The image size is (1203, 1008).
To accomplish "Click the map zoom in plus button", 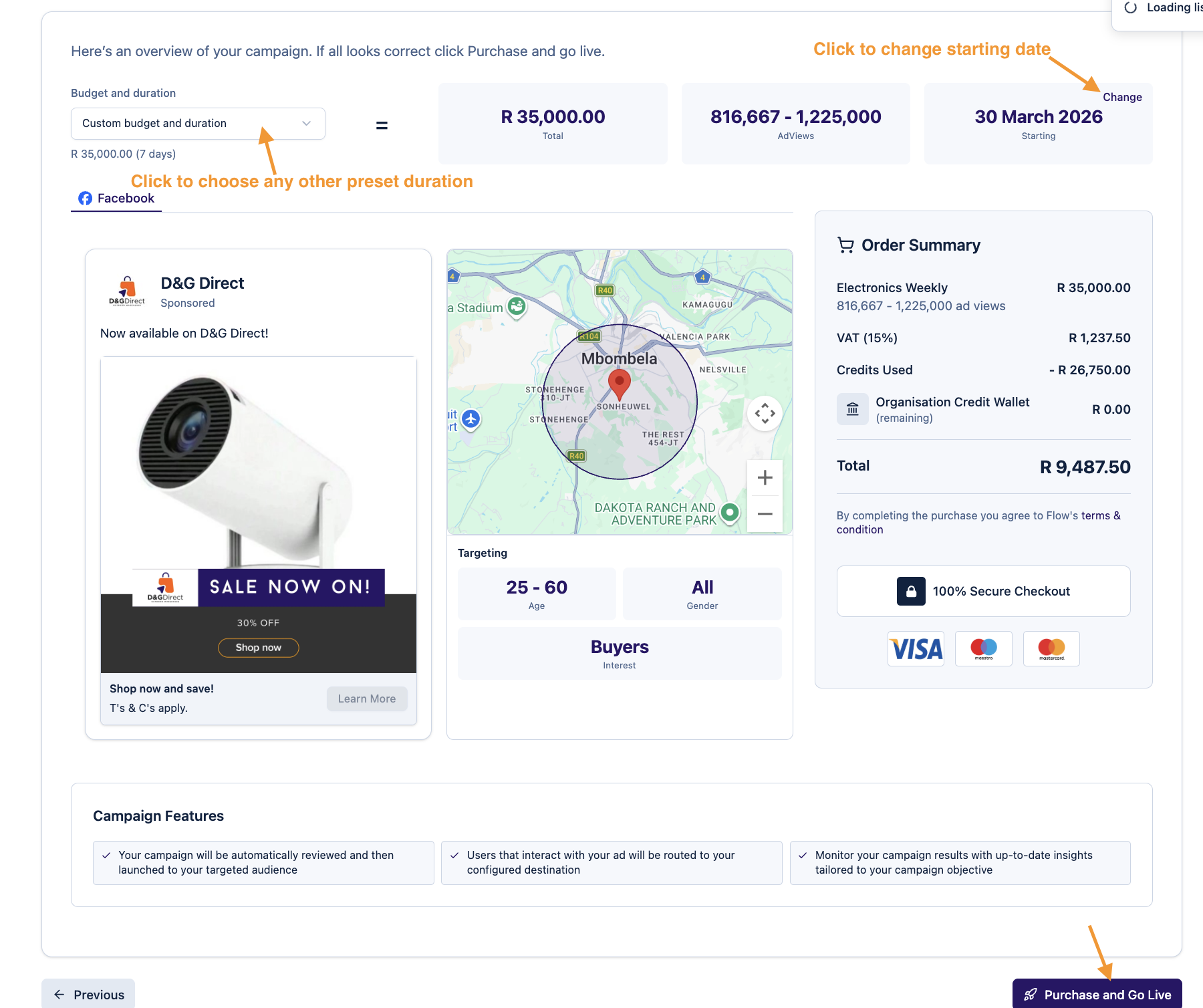I will [x=765, y=478].
